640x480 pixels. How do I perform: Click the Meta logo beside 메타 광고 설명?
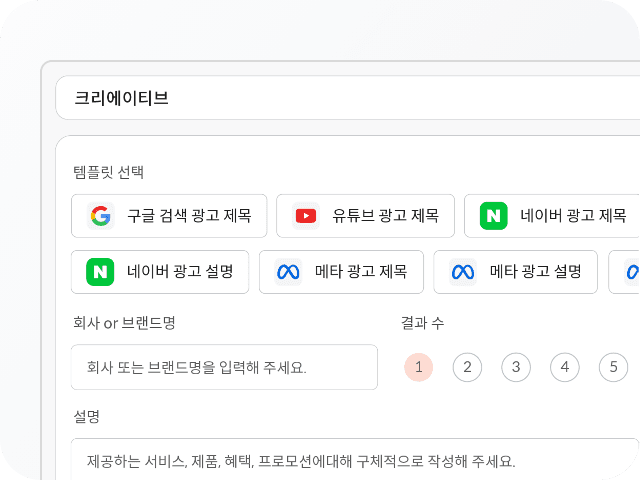click(463, 272)
